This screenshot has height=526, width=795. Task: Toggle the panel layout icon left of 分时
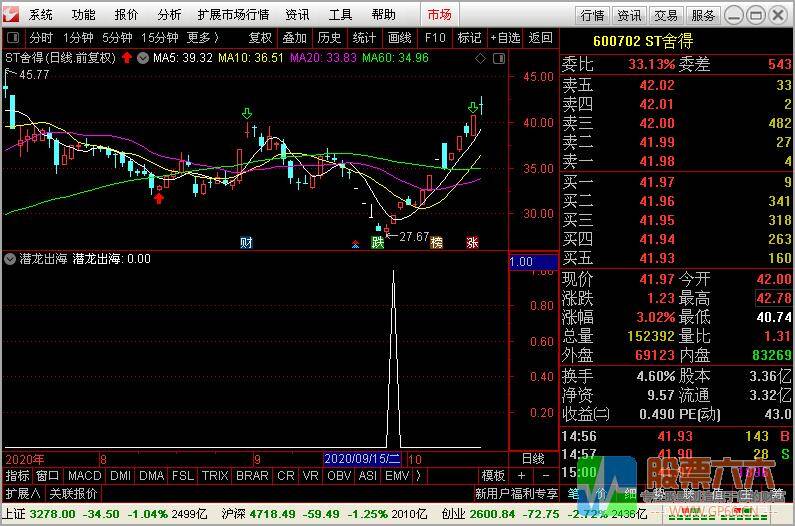13,38
